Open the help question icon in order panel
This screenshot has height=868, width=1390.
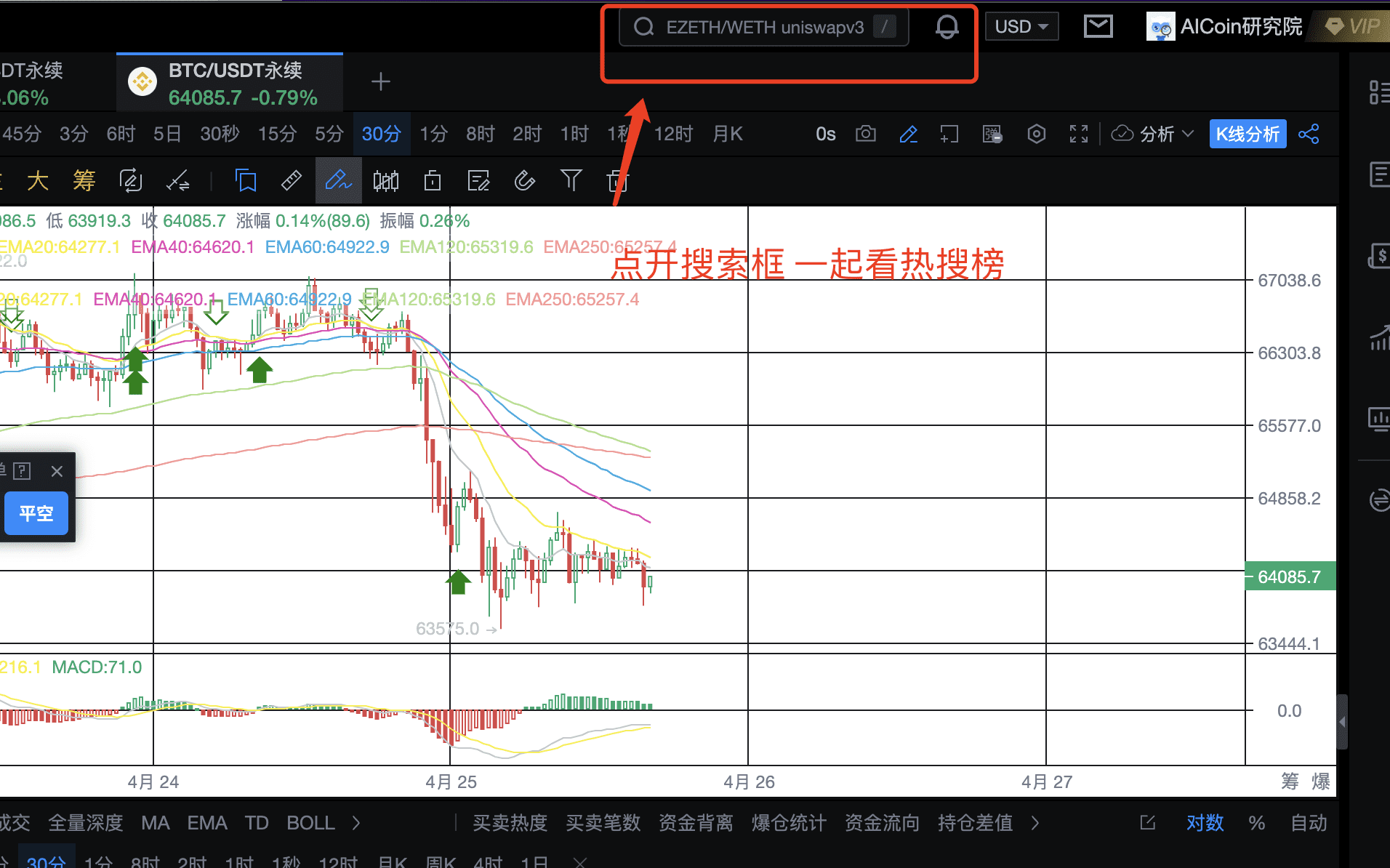23,471
